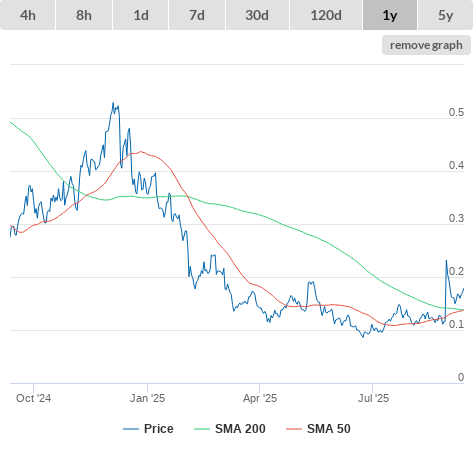Click the remove graph button
This screenshot has height=455, width=474.
click(426, 45)
